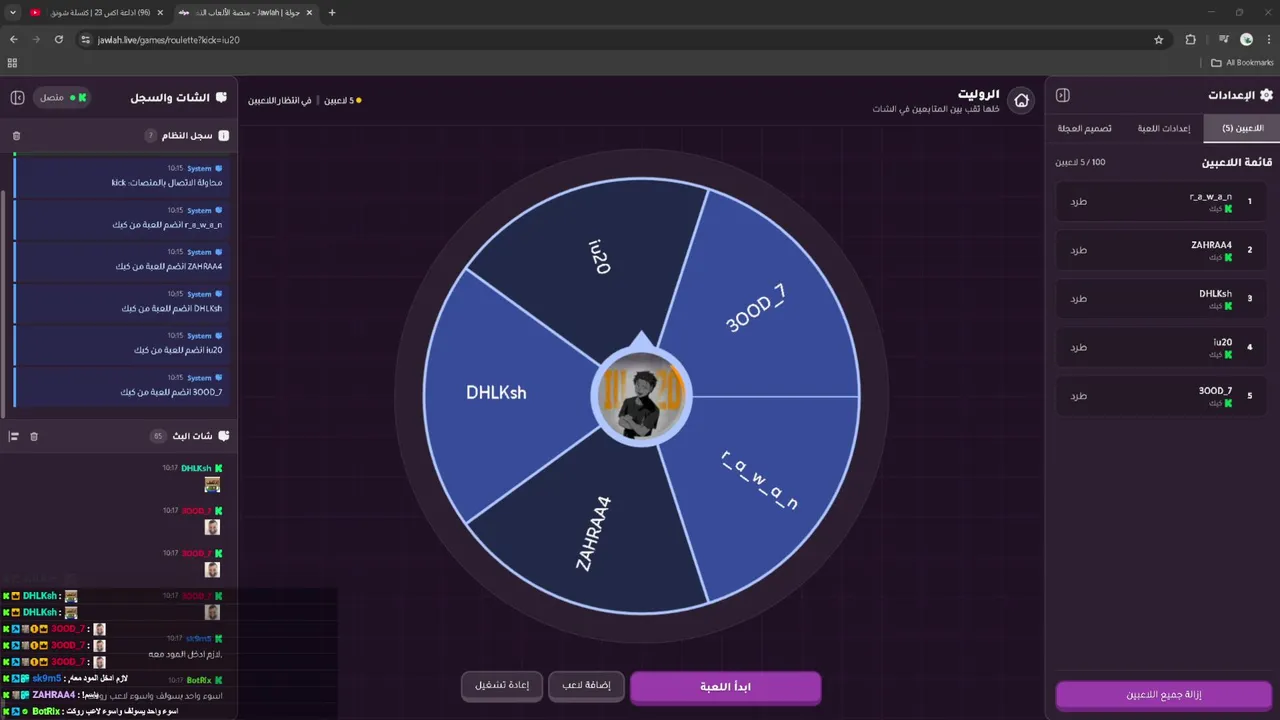Click the 100 / 5 players counter

[1080, 162]
